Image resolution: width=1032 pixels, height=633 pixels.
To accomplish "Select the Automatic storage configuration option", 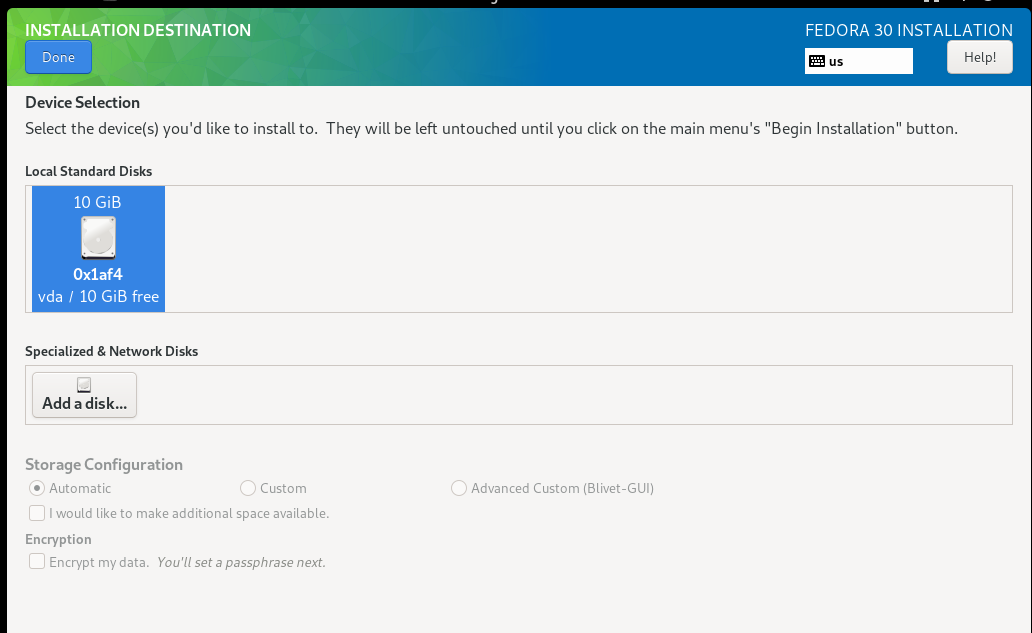I will tap(38, 488).
